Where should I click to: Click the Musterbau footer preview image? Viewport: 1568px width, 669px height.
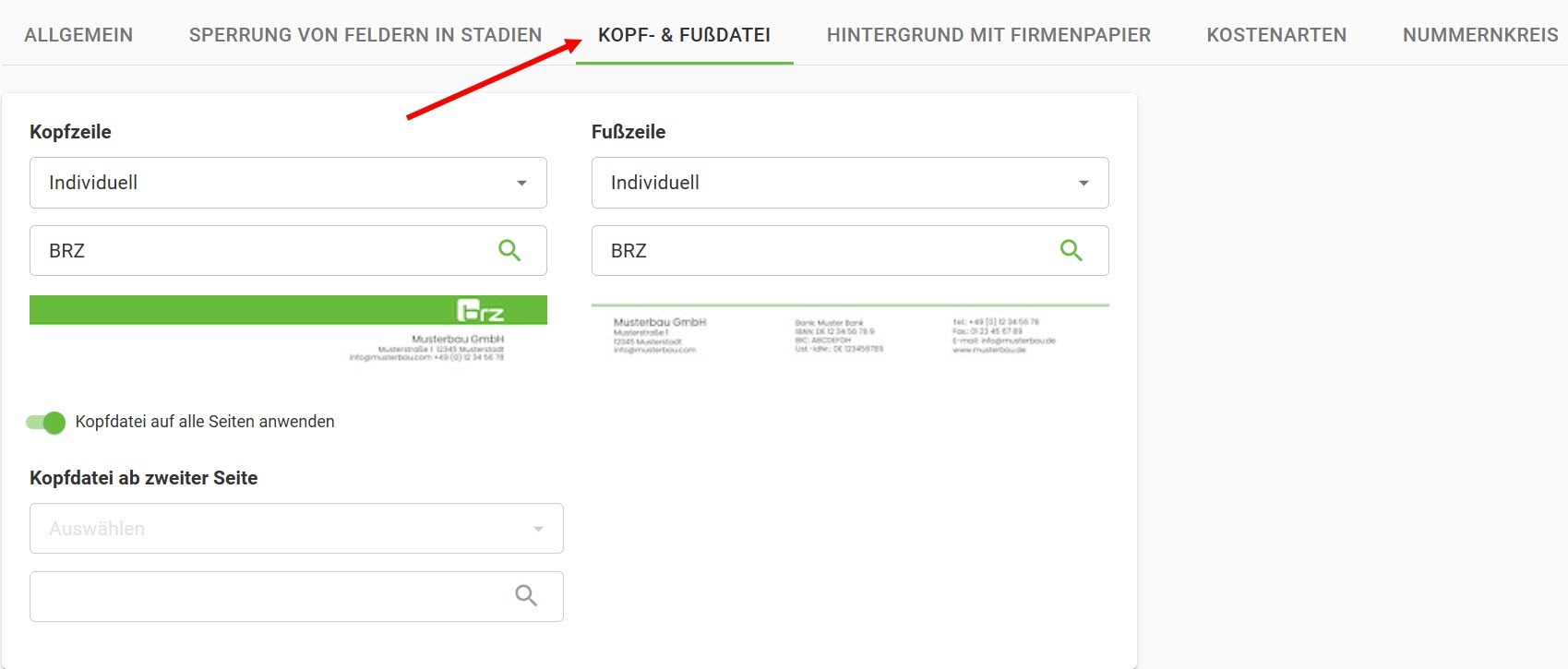coord(850,330)
